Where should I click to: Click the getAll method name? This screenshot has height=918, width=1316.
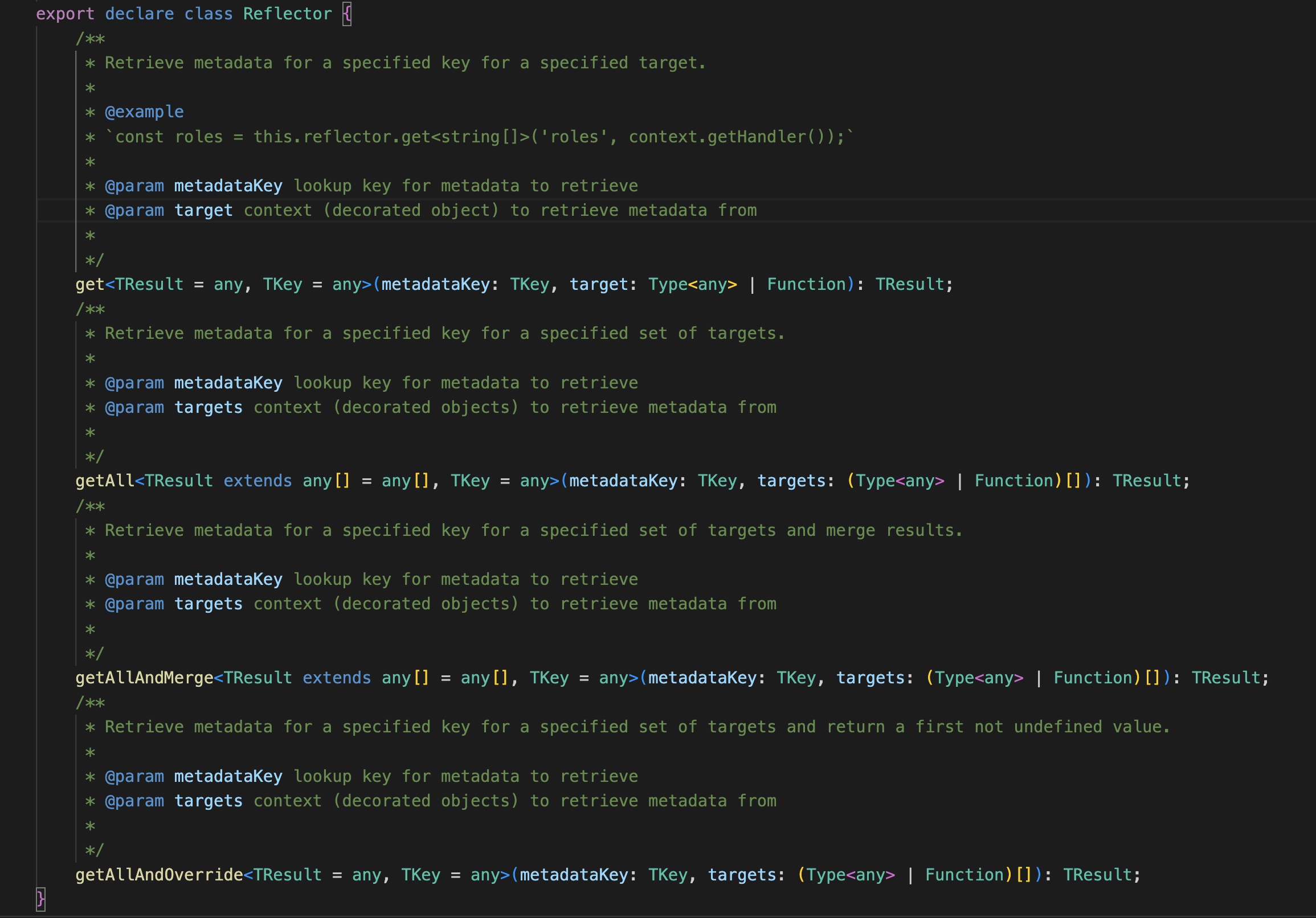(x=104, y=481)
